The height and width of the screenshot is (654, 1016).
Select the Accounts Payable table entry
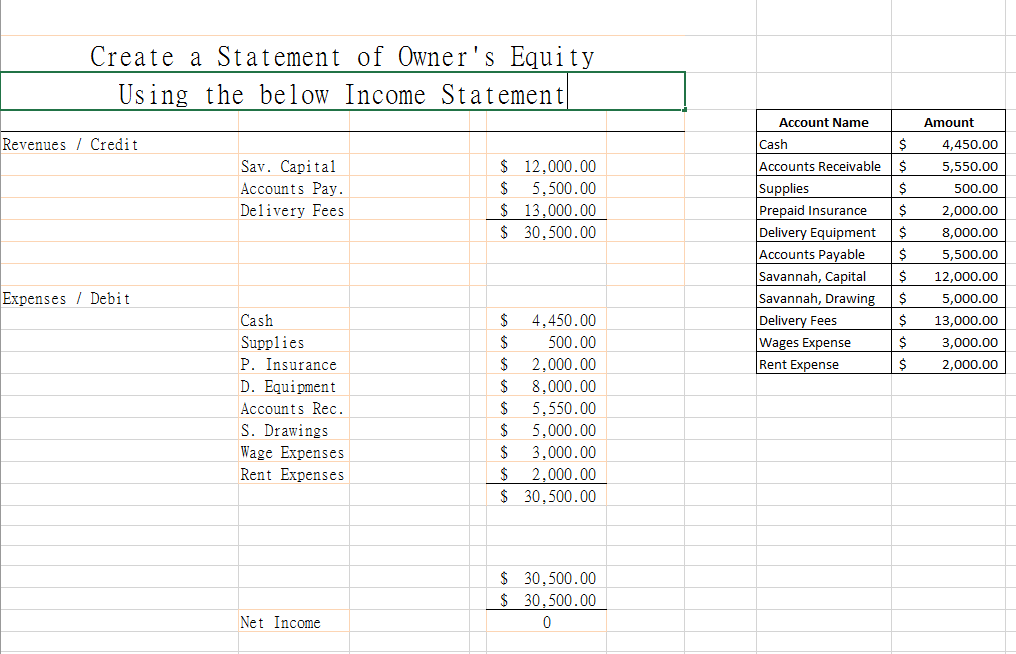coord(823,254)
